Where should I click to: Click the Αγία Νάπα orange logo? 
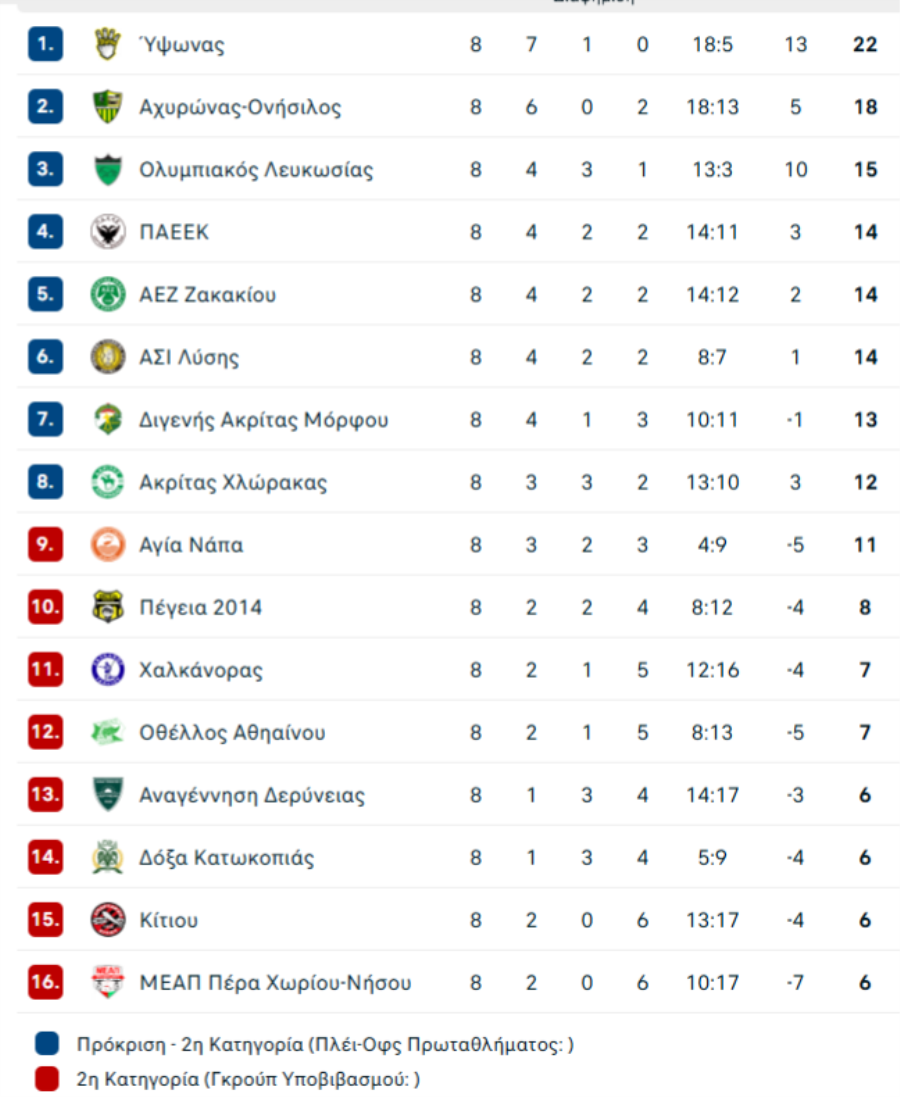[x=108, y=544]
